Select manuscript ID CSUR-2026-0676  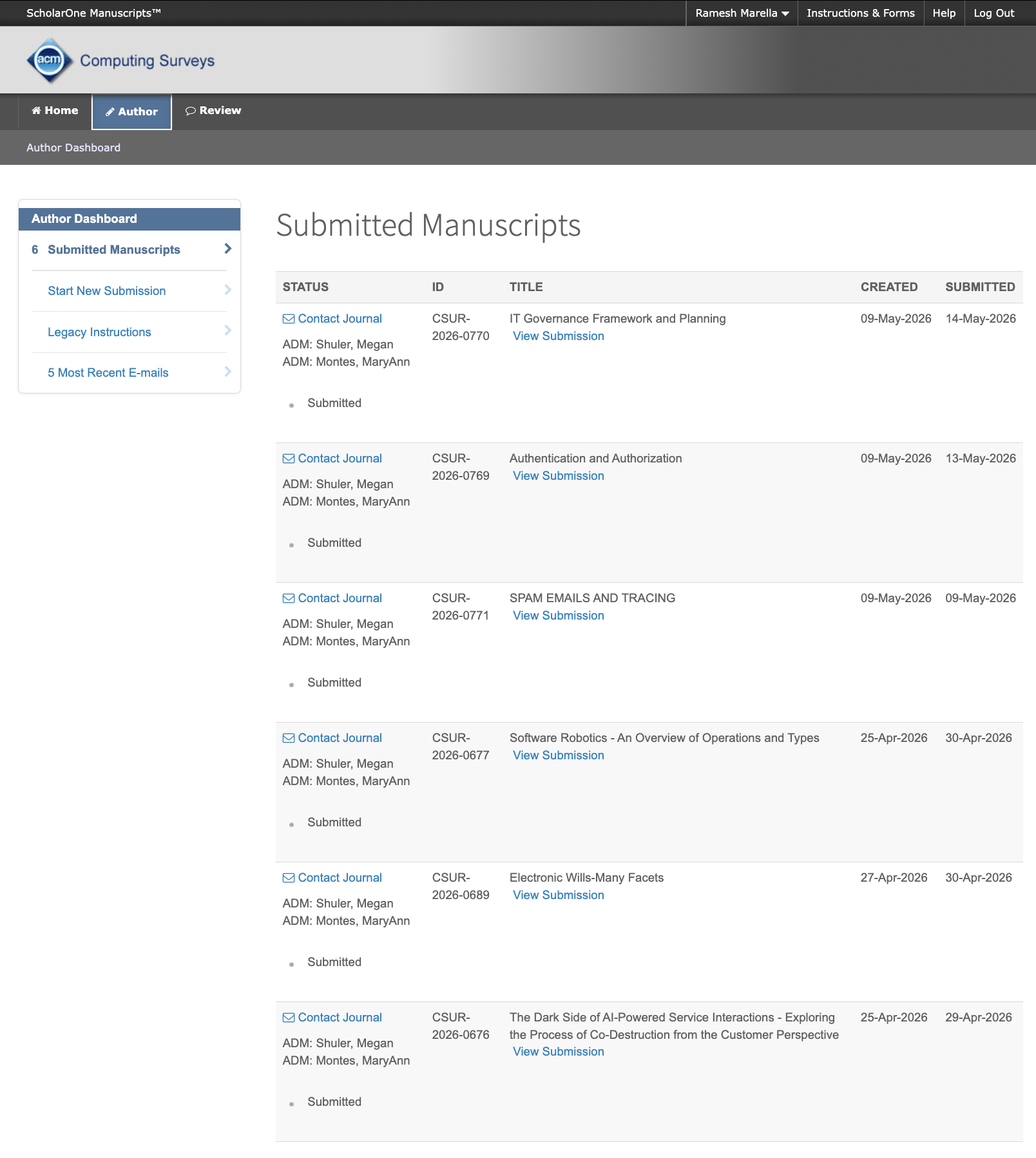click(461, 1026)
